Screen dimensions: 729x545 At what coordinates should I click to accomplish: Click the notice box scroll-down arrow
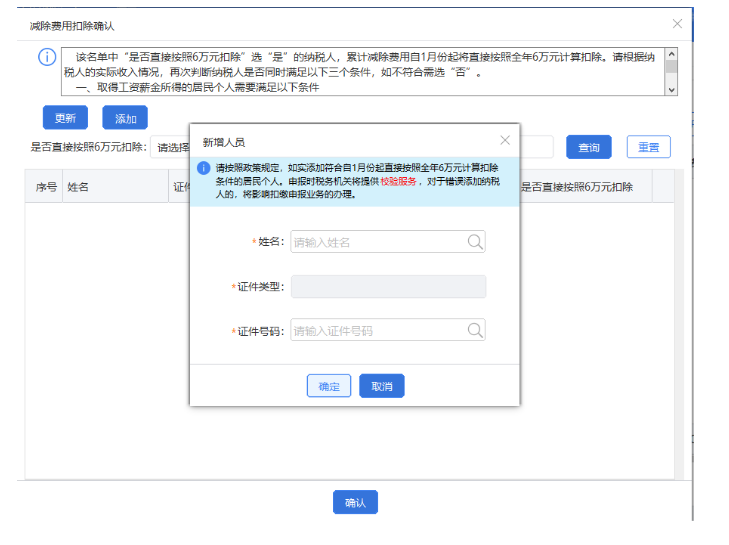pyautogui.click(x=671, y=89)
